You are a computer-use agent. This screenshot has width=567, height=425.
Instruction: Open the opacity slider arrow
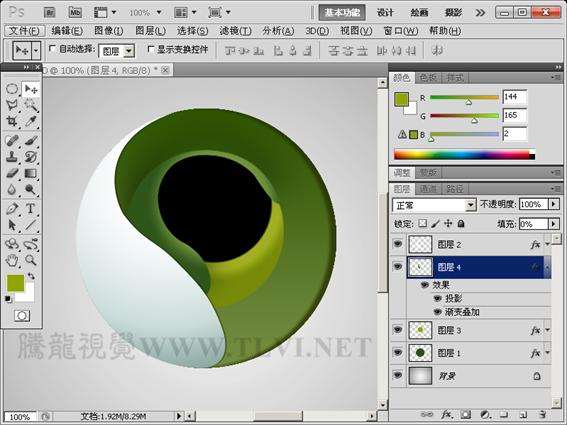coord(554,204)
